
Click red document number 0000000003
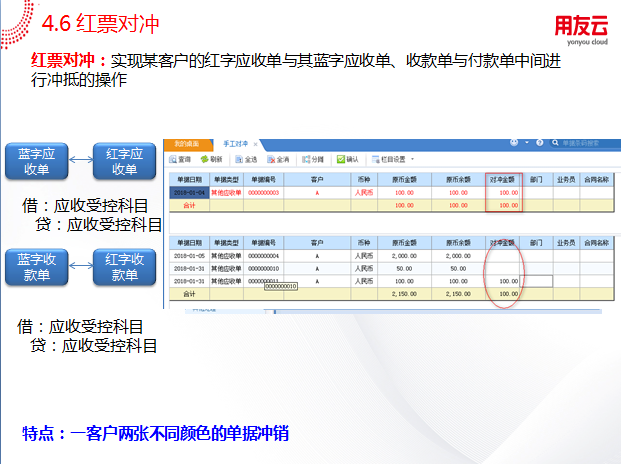point(263,193)
